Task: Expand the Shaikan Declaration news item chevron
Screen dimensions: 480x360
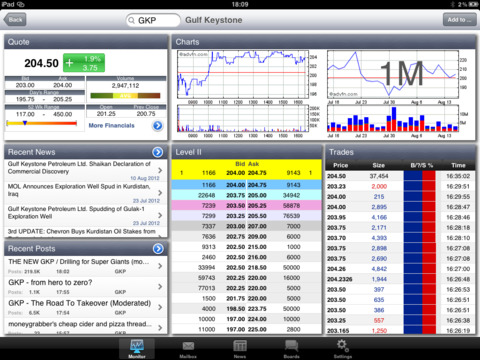Action: [x=160, y=170]
